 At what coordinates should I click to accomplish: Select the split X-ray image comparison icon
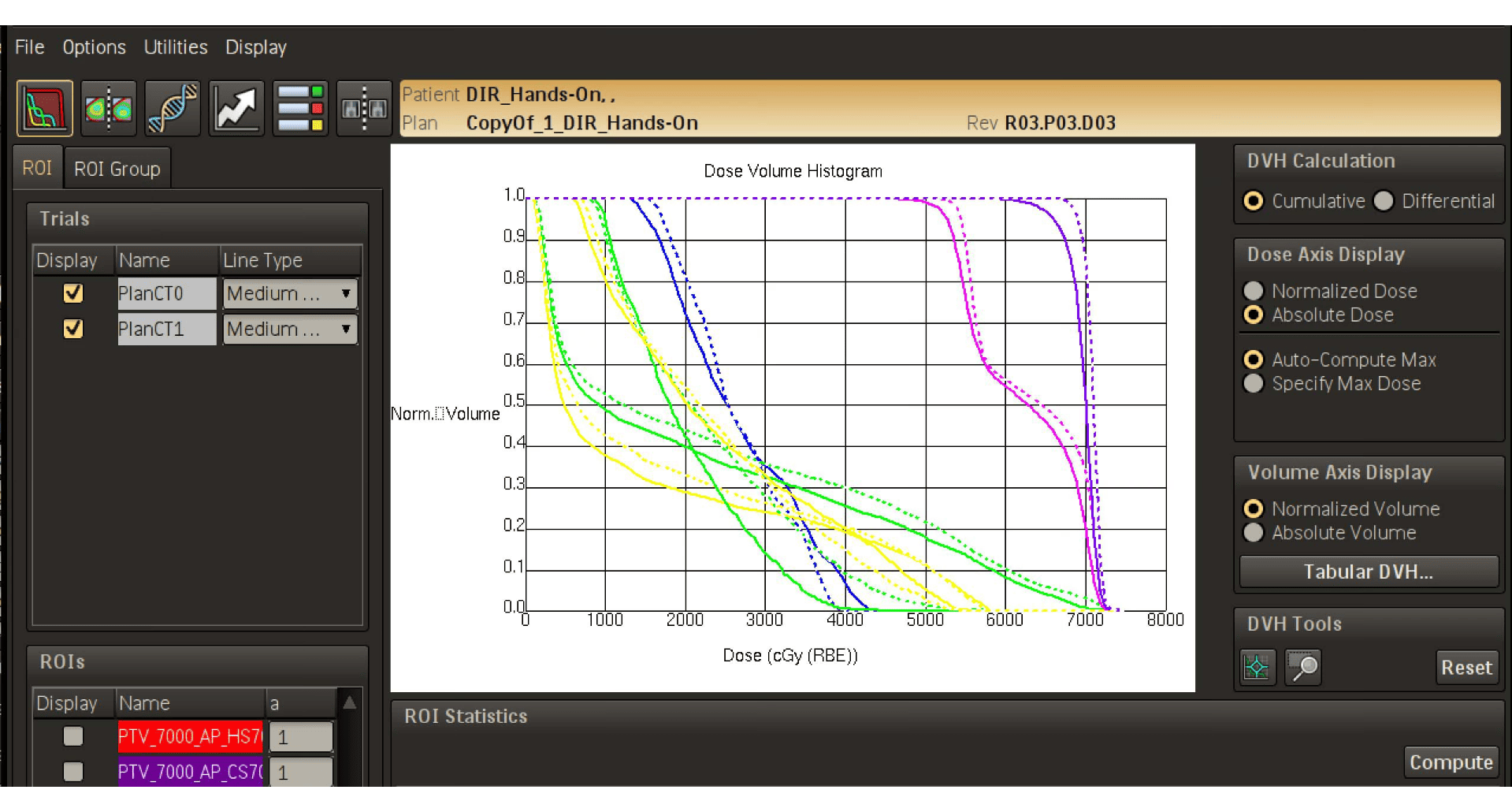[x=363, y=108]
